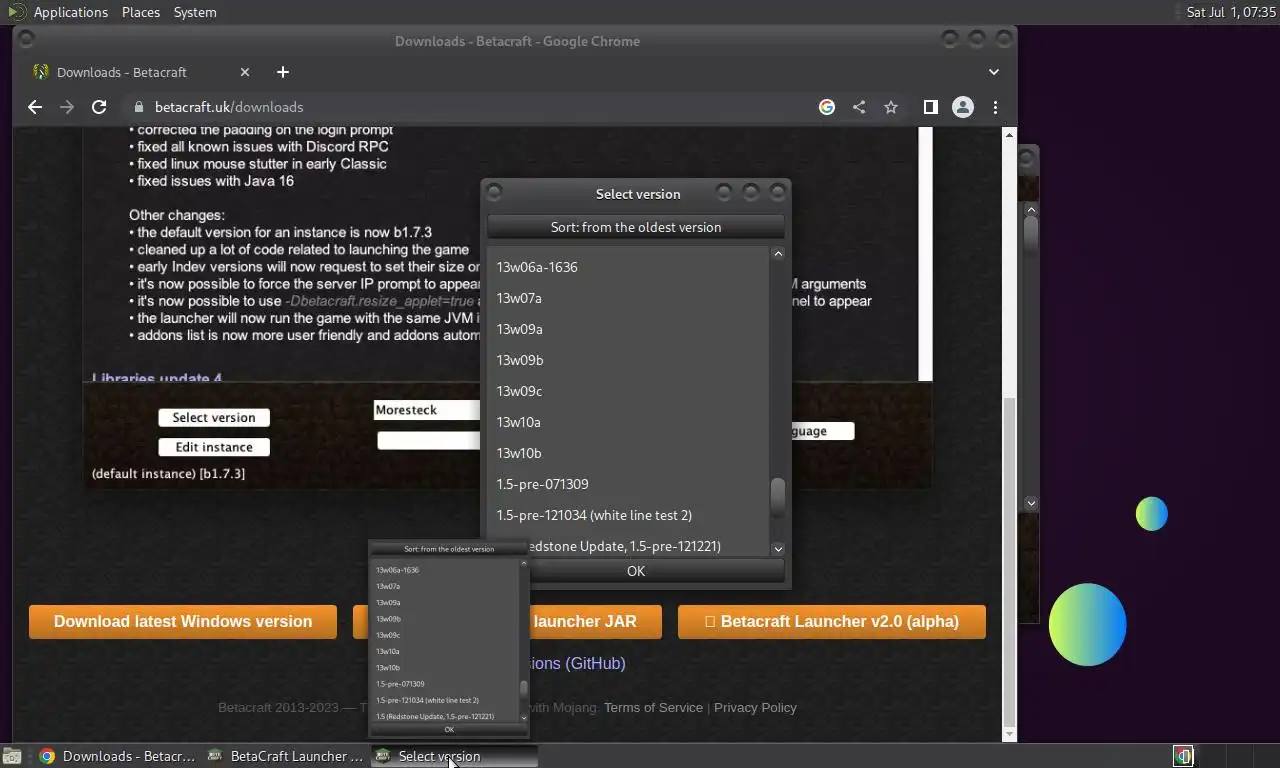Click the Google icon in address bar

click(x=827, y=107)
